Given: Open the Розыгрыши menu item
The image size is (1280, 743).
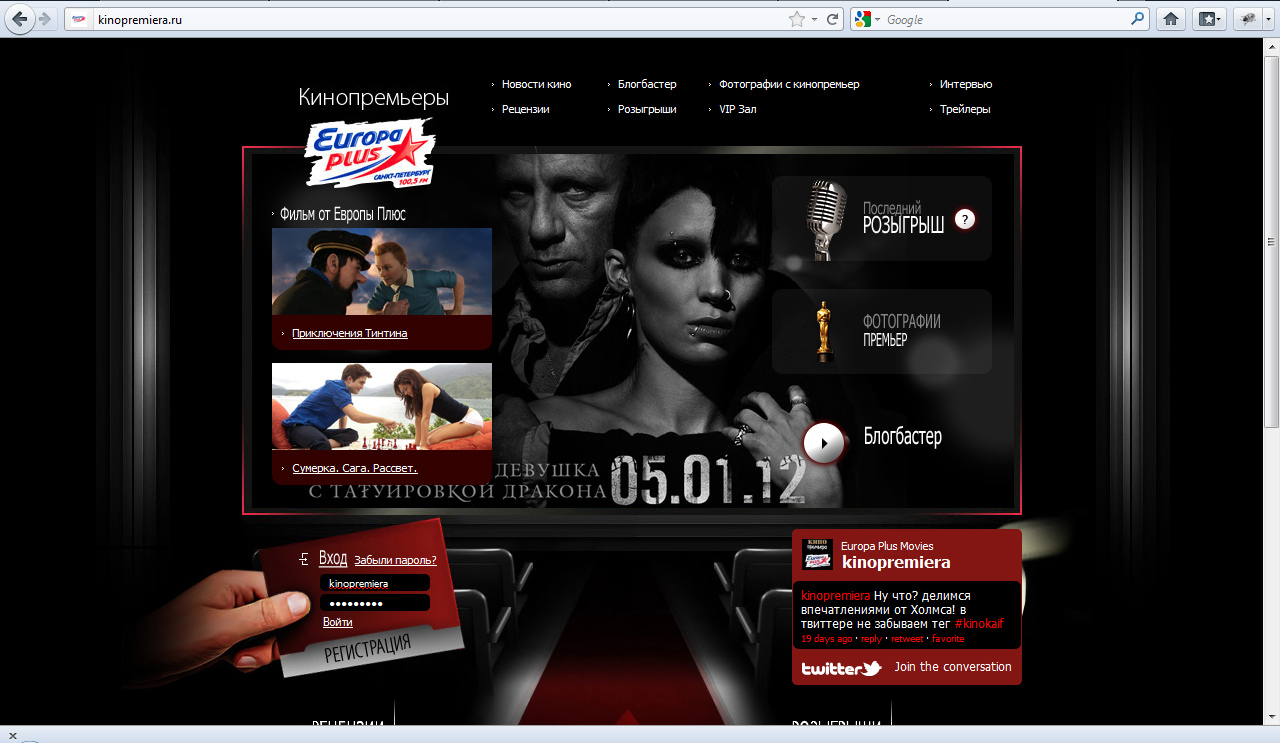Looking at the screenshot, I should click(647, 109).
